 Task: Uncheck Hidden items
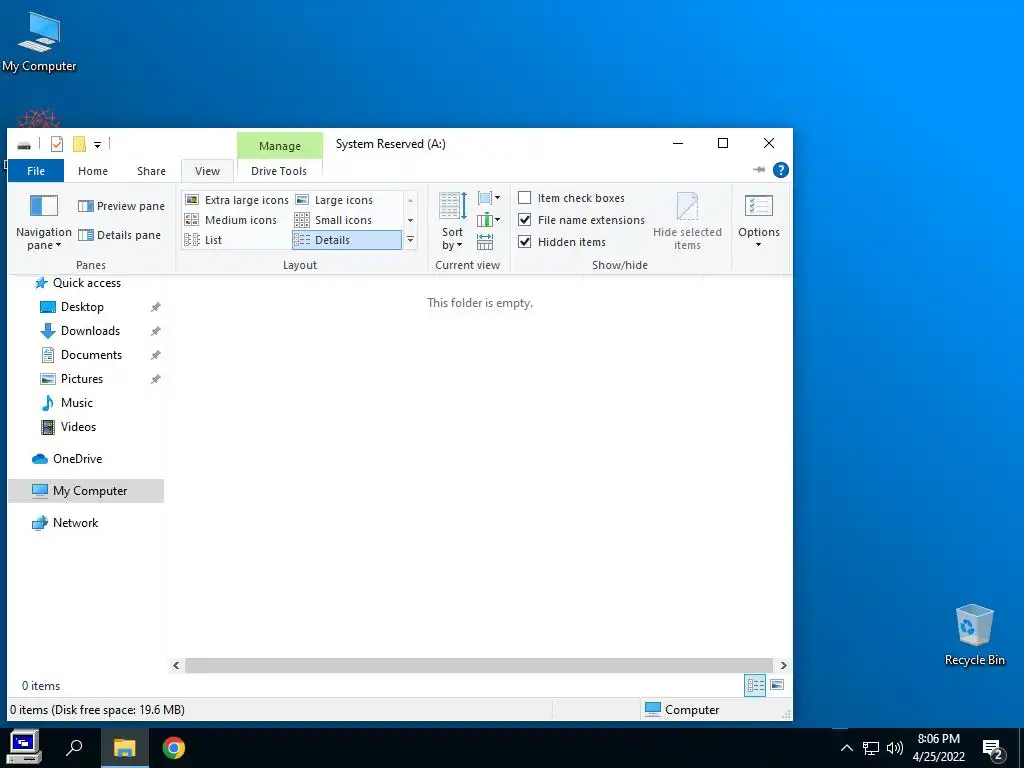(562, 242)
